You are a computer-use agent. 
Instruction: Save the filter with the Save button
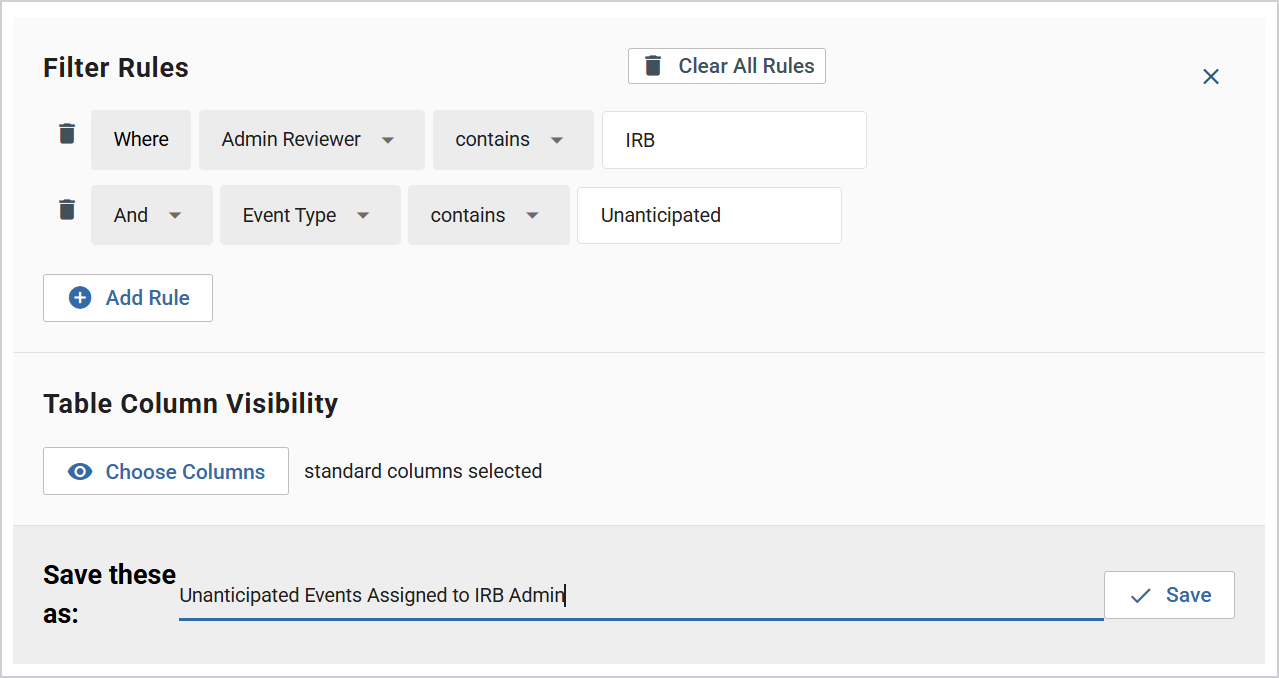(x=1169, y=595)
